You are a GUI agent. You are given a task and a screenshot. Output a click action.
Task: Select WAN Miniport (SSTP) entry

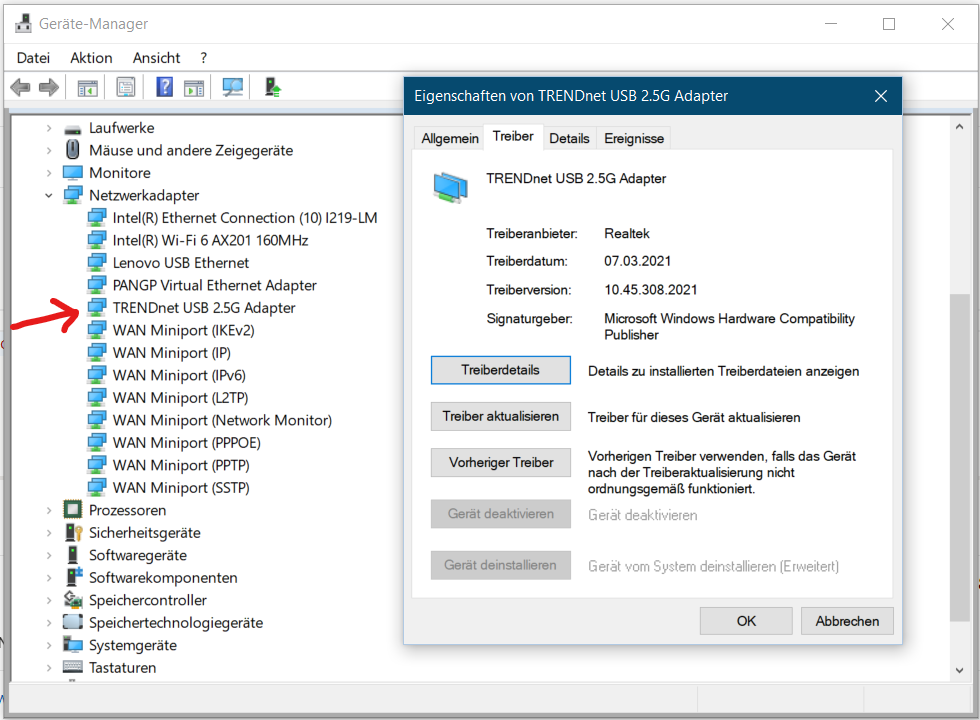coord(181,488)
